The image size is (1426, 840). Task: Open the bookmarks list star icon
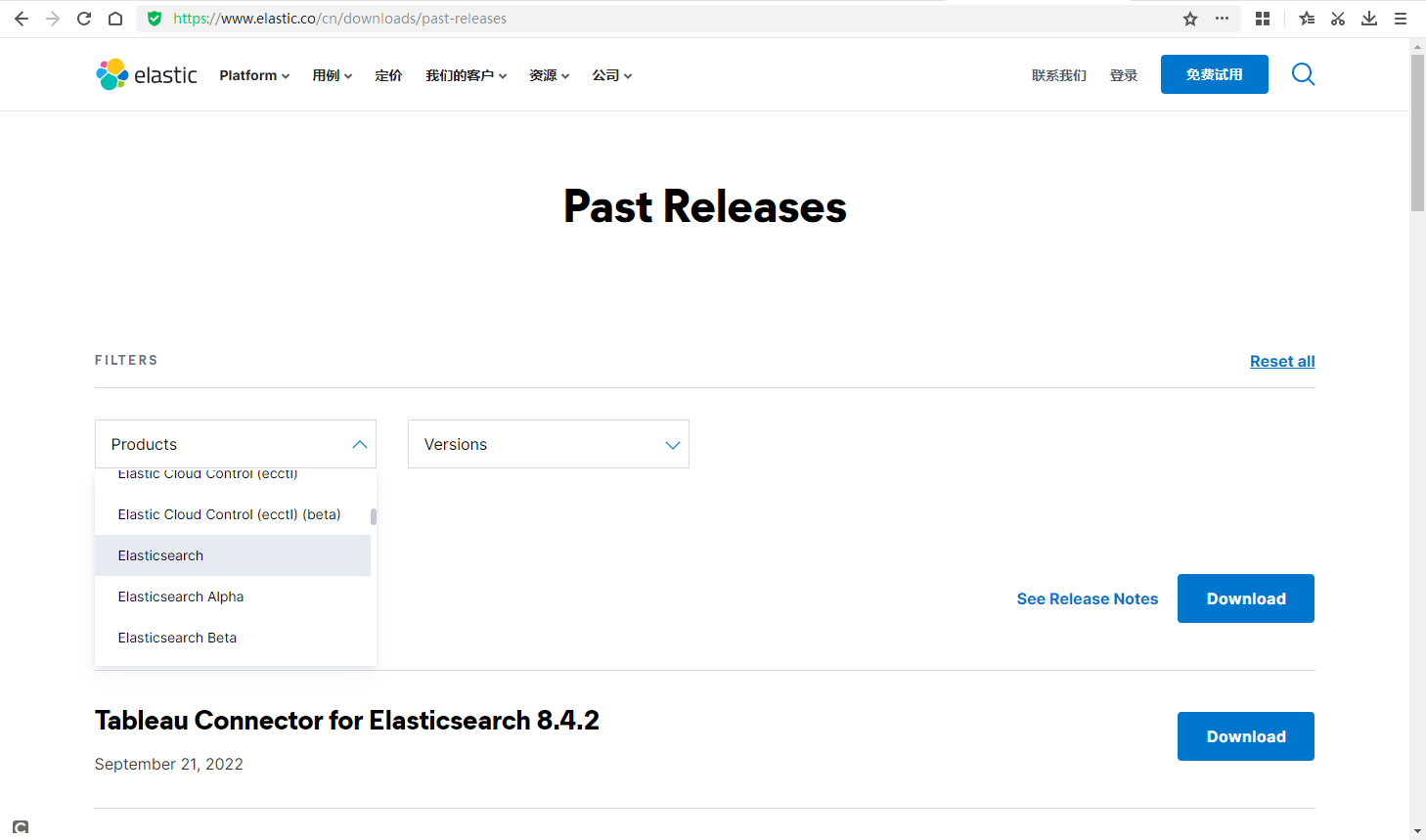(1307, 18)
